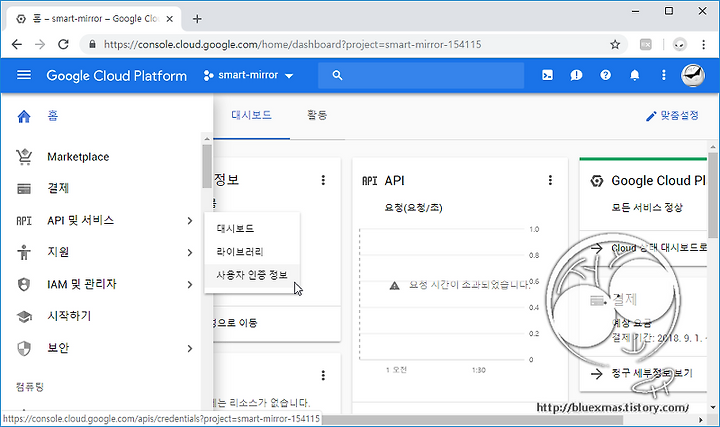The image size is (720, 427).
Task: Click the 컴퓨팅 section heading
Action: coord(29,387)
